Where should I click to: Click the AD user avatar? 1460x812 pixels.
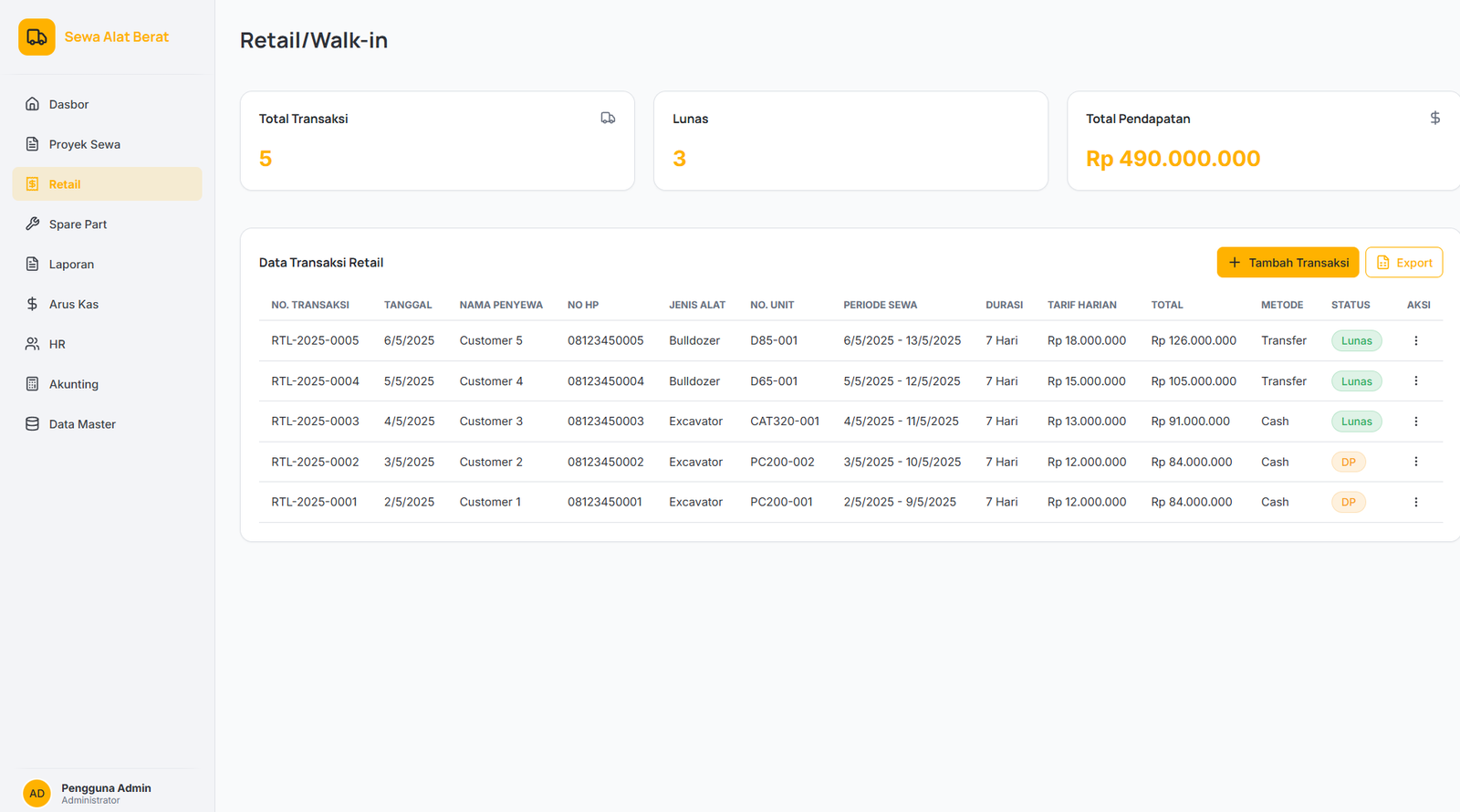[x=36, y=793]
